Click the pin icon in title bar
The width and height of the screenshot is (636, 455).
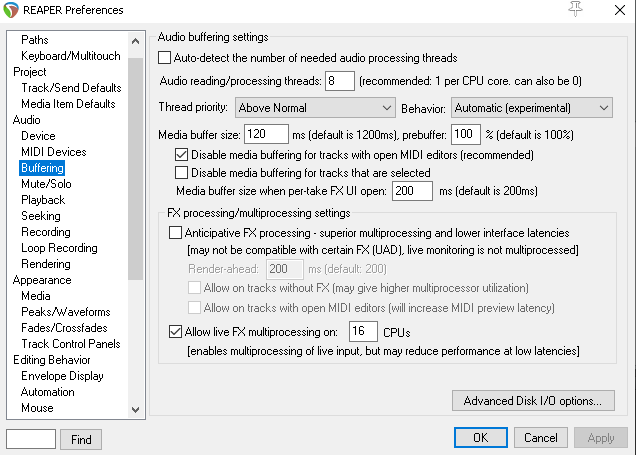pyautogui.click(x=575, y=9)
